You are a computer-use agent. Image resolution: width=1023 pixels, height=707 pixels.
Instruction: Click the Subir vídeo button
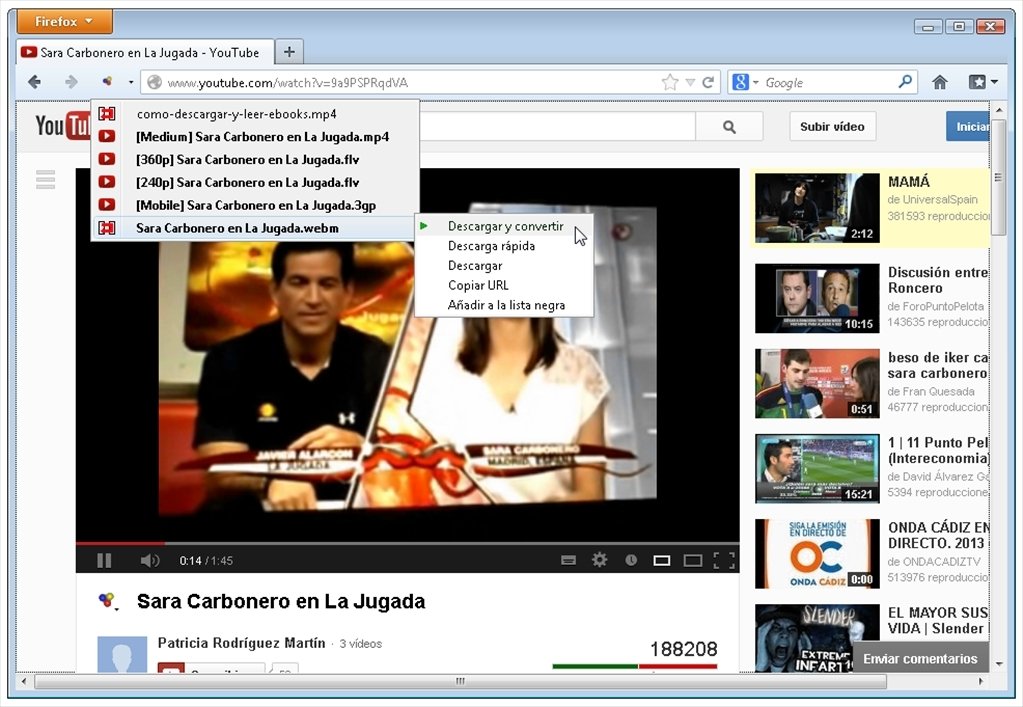(832, 127)
